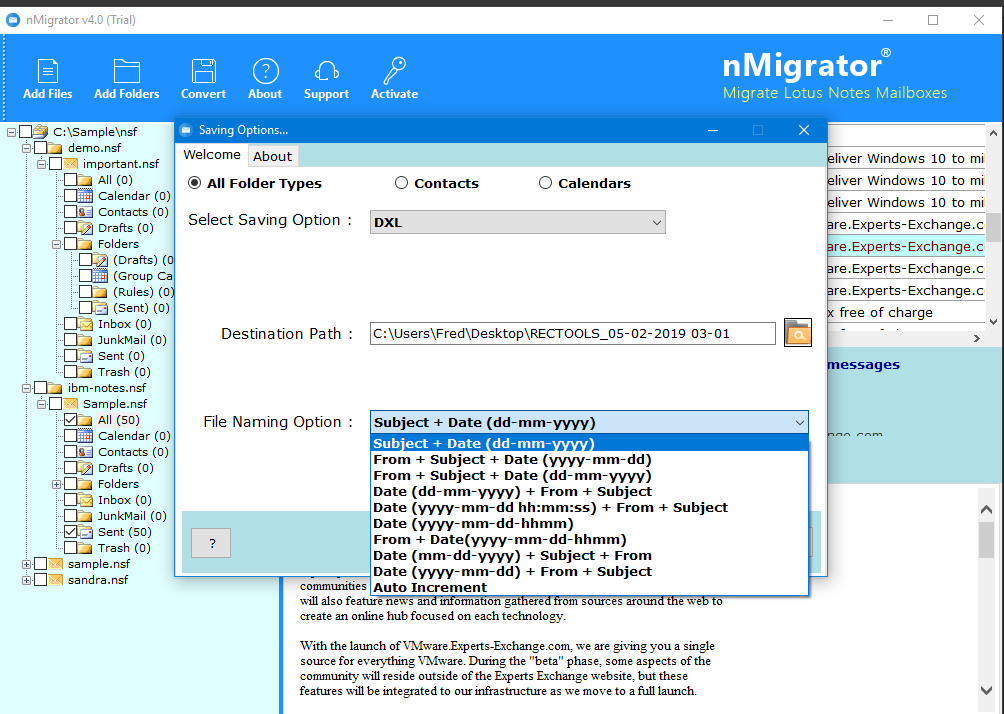1004x714 pixels.
Task: Click the sample.nsf mailbox icon
Action: pos(56,564)
